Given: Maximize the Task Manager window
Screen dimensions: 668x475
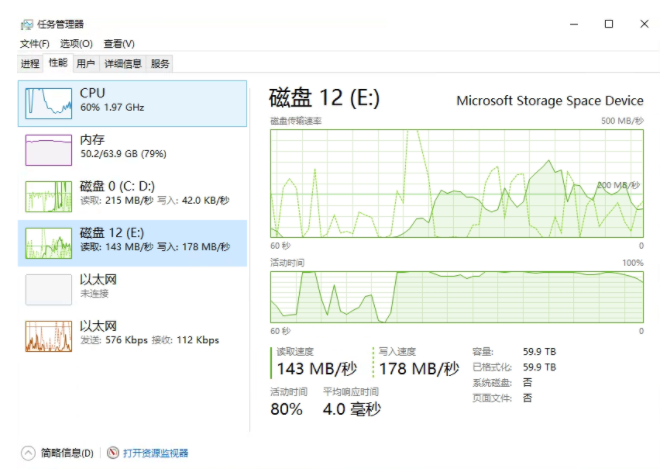Looking at the screenshot, I should 608,23.
